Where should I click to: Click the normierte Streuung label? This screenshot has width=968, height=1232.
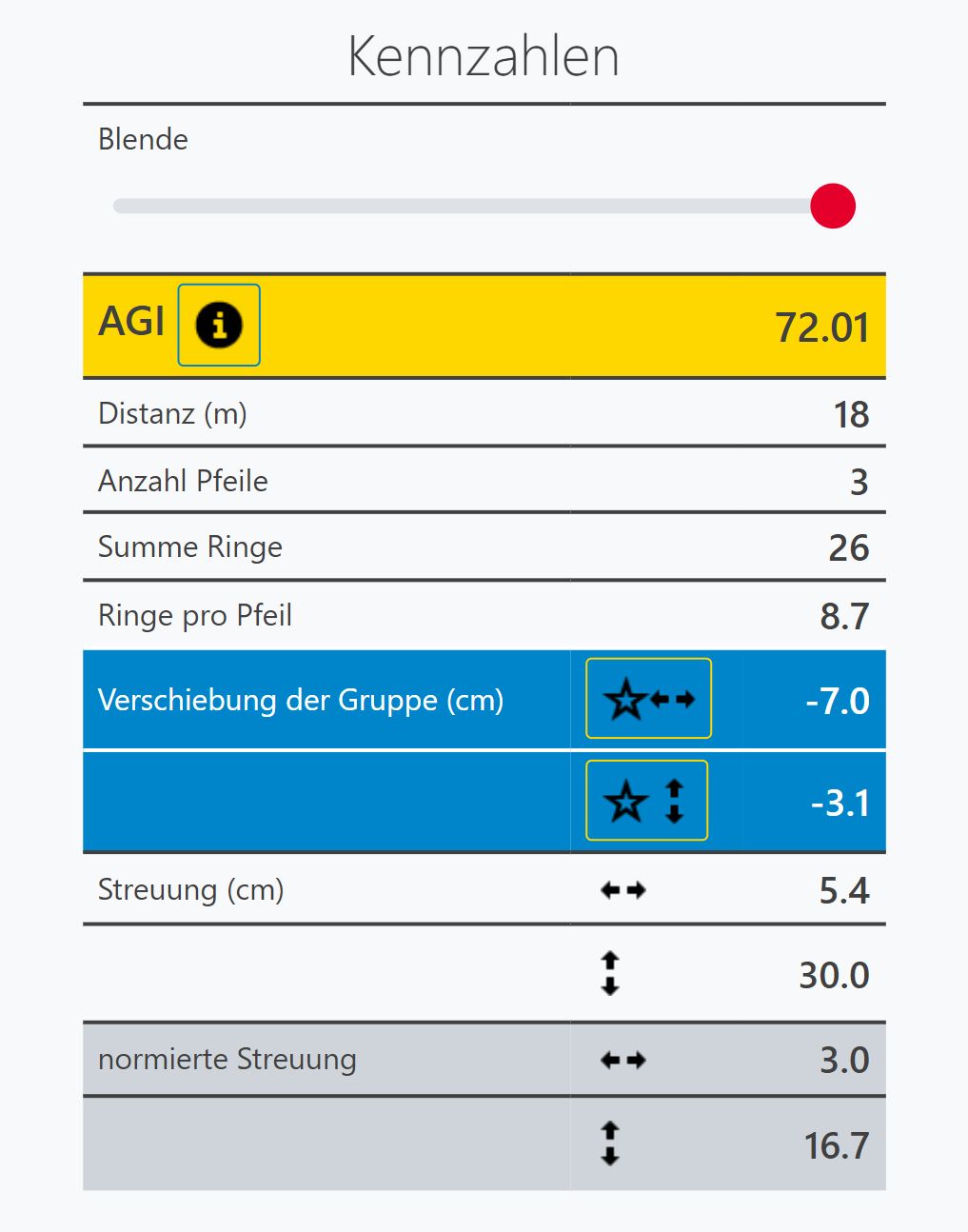(x=227, y=1060)
